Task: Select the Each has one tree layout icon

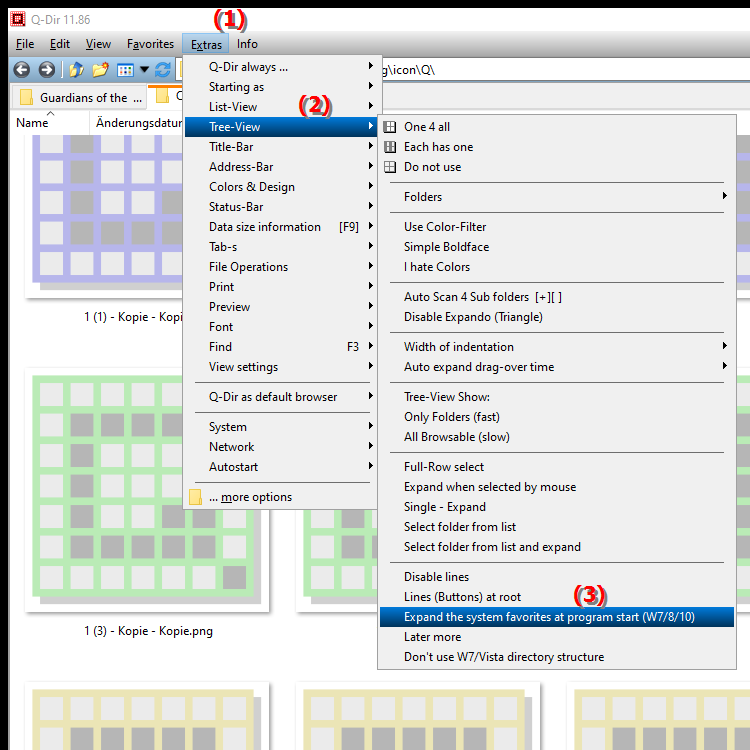Action: coord(390,147)
